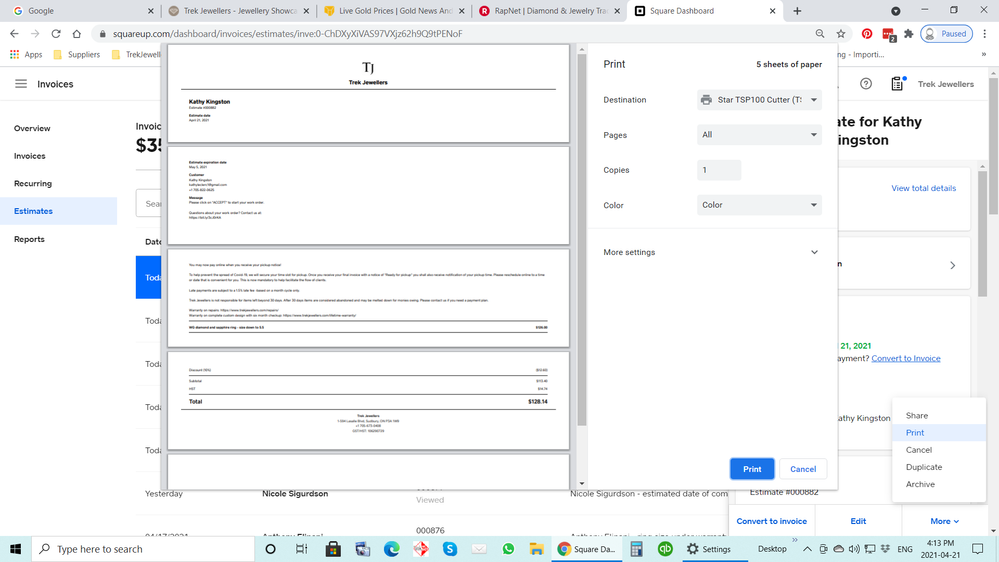Open the Pages dropdown set to All
999x562 pixels.
click(x=759, y=135)
